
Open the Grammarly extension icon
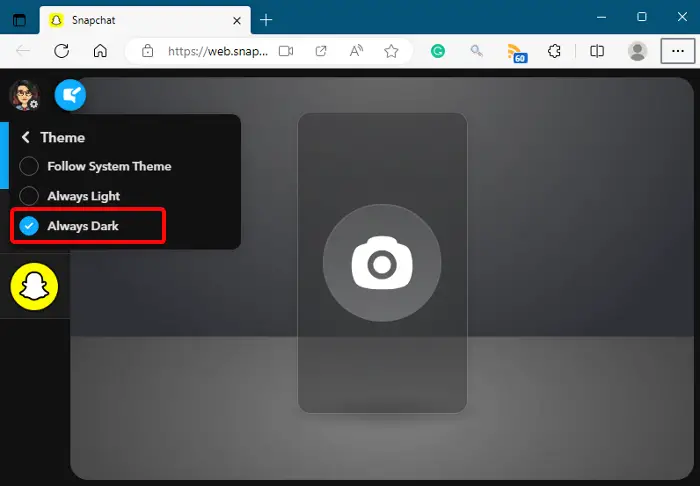(438, 51)
